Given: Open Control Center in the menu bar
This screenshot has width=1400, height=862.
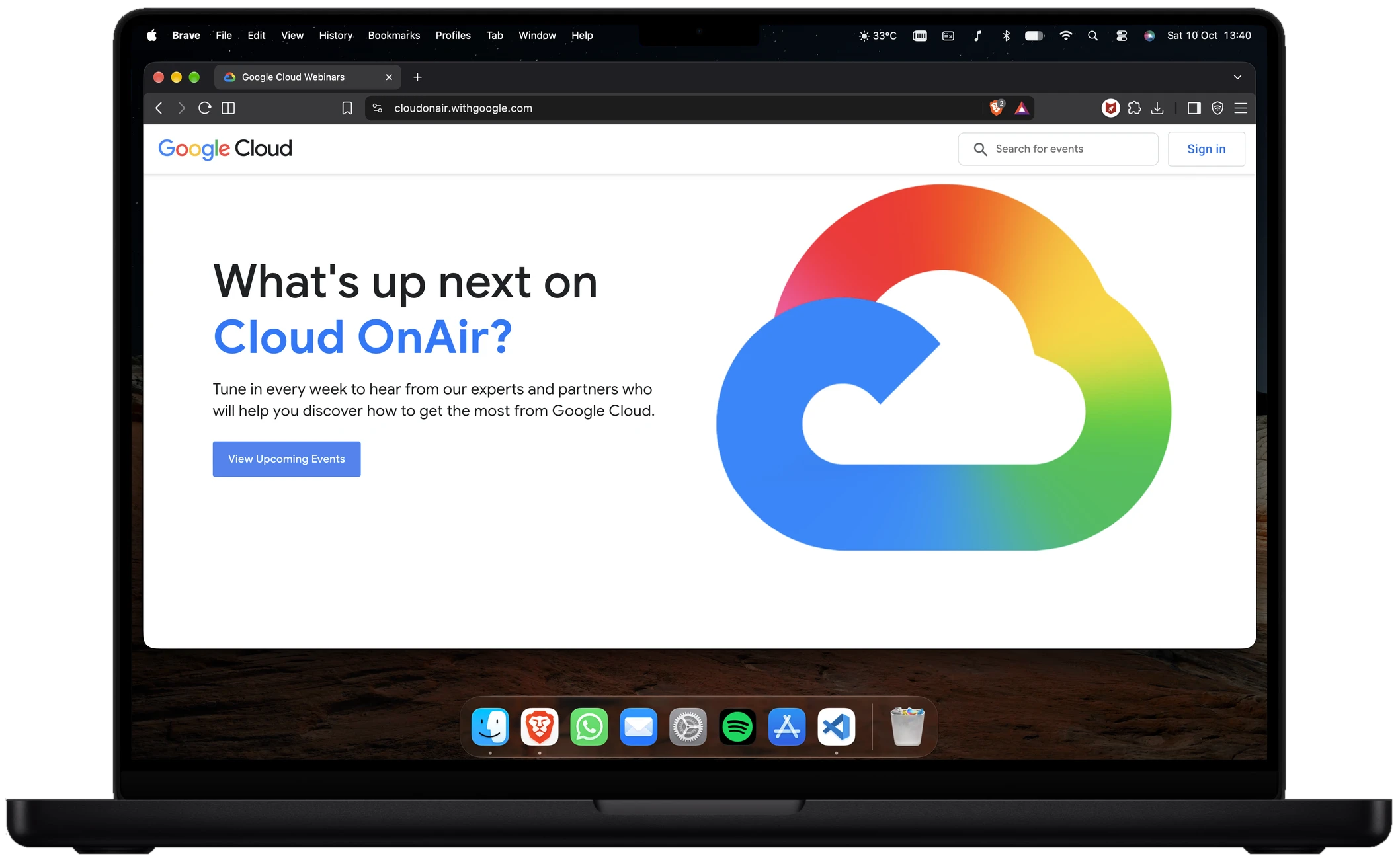Looking at the screenshot, I should [x=1122, y=36].
